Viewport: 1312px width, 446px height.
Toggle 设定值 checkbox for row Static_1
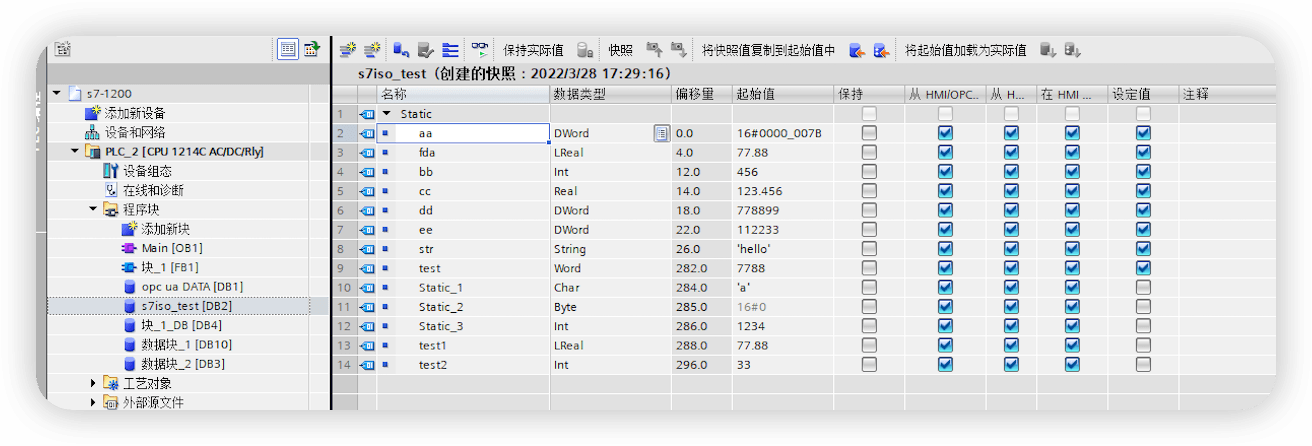pyautogui.click(x=1143, y=287)
